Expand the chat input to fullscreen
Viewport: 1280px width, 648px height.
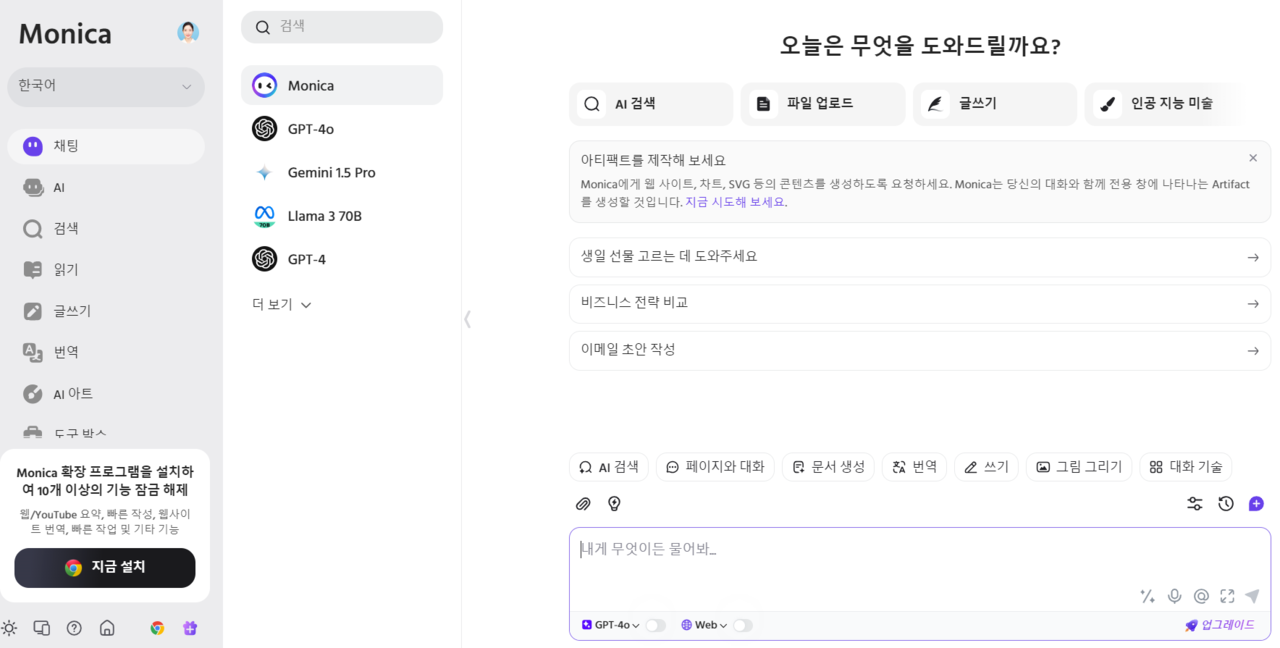(1227, 596)
